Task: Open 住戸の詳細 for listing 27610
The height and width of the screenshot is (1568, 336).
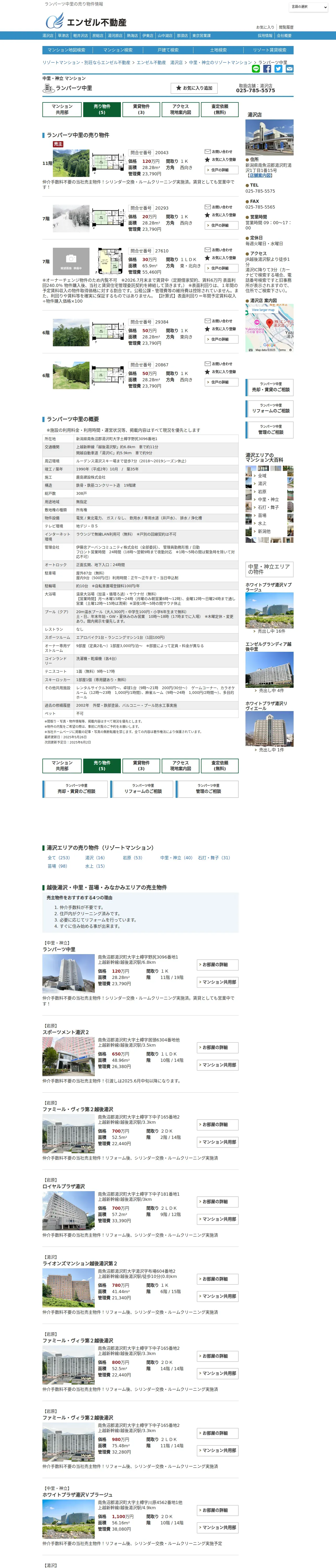Action: pyautogui.click(x=221, y=268)
